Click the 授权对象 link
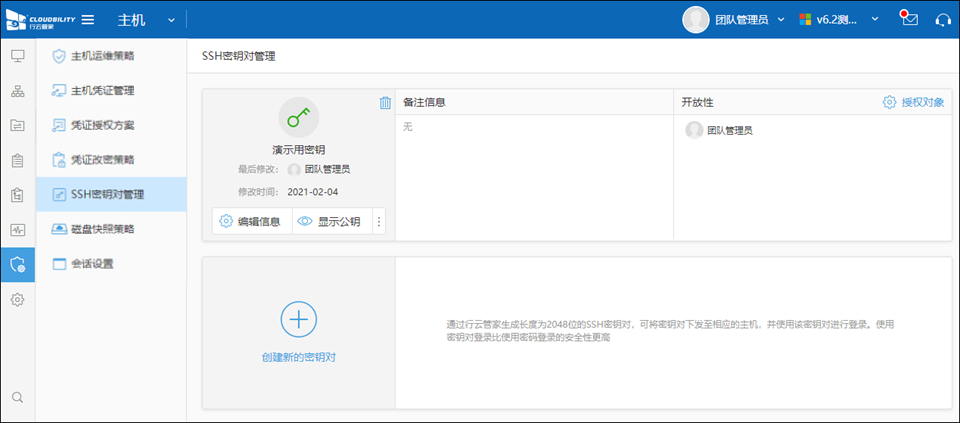Screen dimensions: 960x423 (x=913, y=102)
